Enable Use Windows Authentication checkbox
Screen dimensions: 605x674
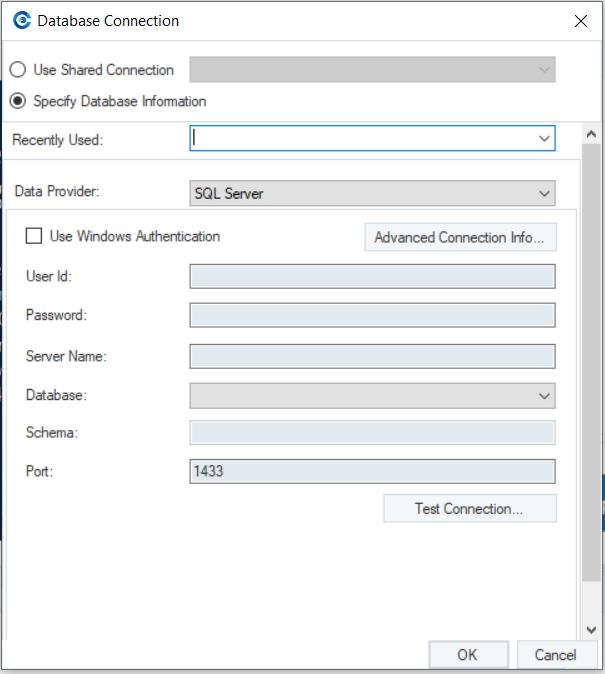(x=34, y=236)
